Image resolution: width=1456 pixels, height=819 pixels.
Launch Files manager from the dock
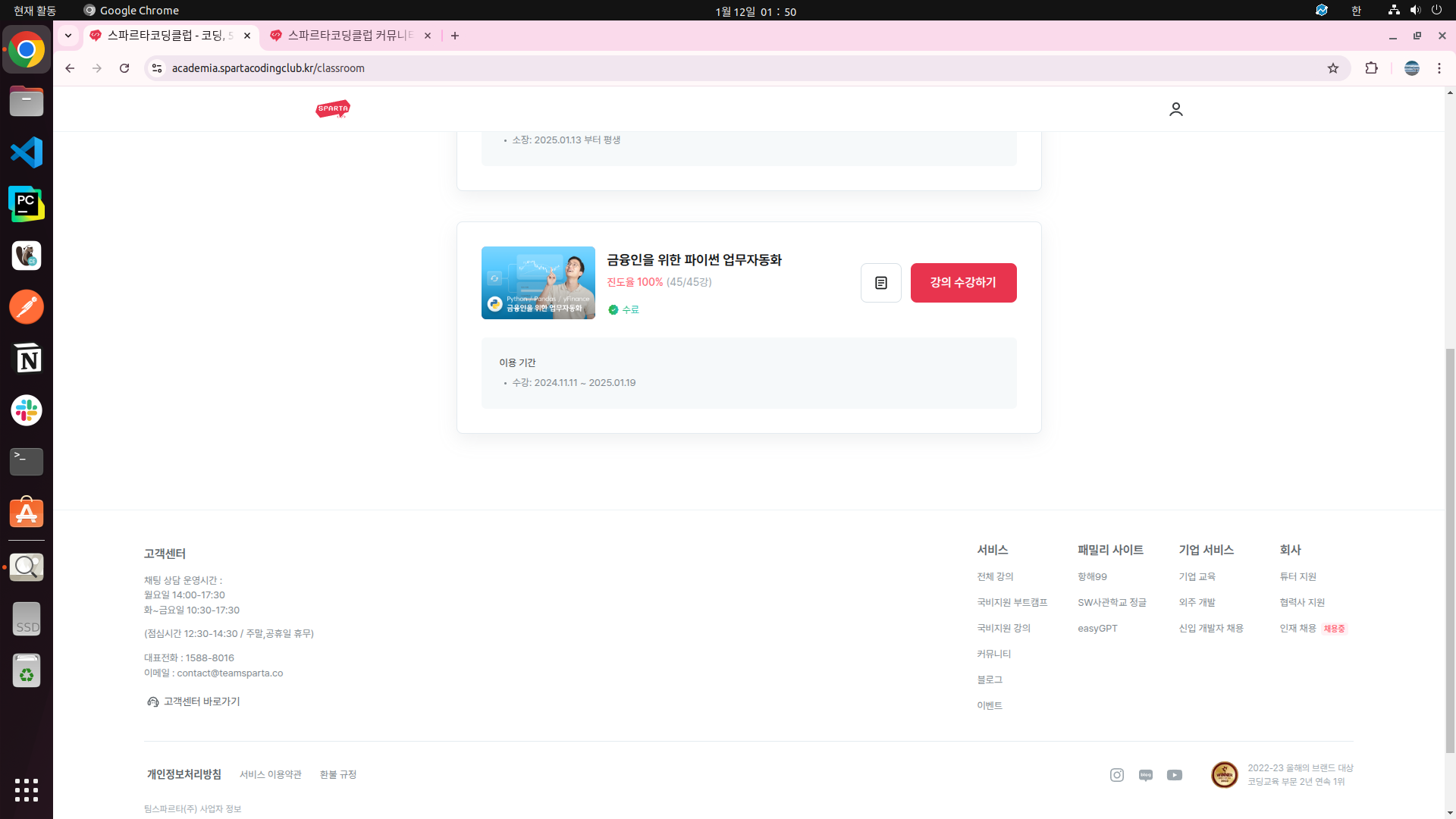(x=27, y=101)
